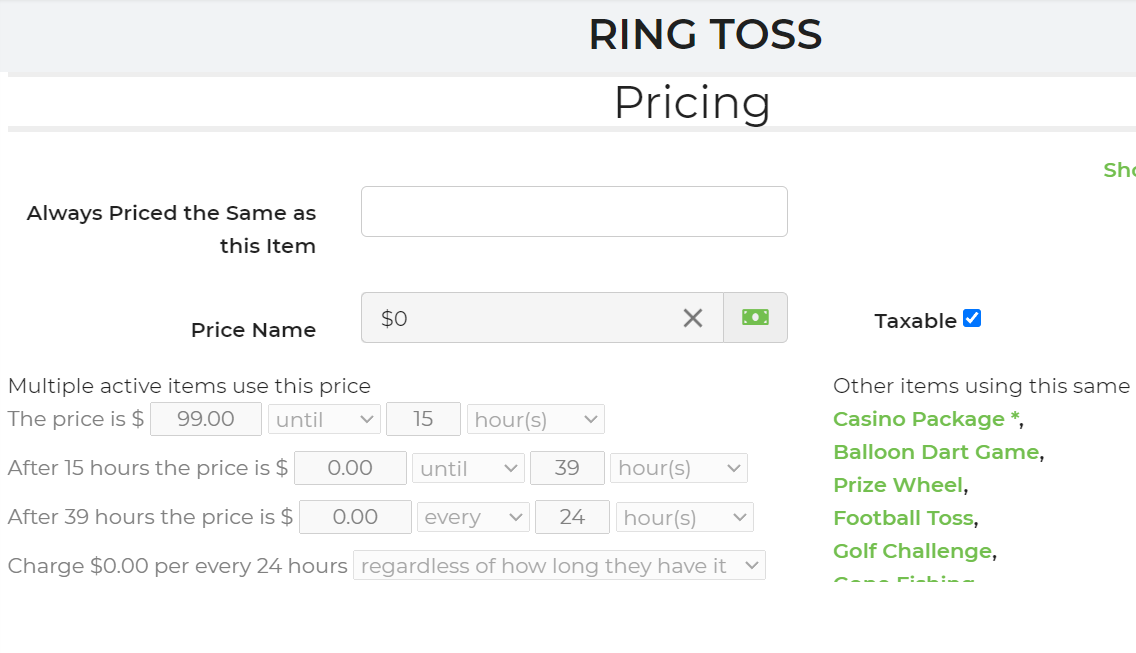Toggle the Taxable checkbox

point(972,319)
